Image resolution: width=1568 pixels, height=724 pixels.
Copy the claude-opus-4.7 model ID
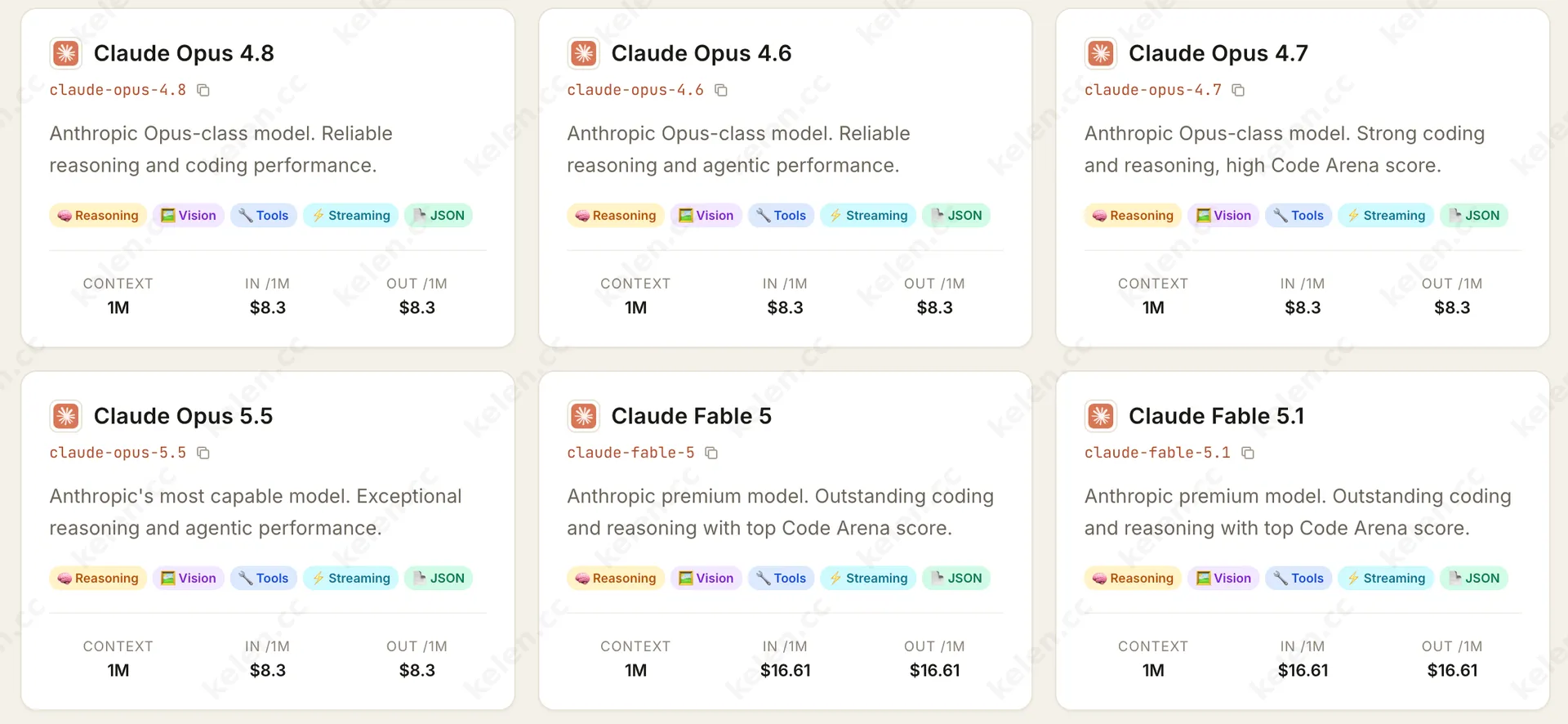(x=1238, y=90)
